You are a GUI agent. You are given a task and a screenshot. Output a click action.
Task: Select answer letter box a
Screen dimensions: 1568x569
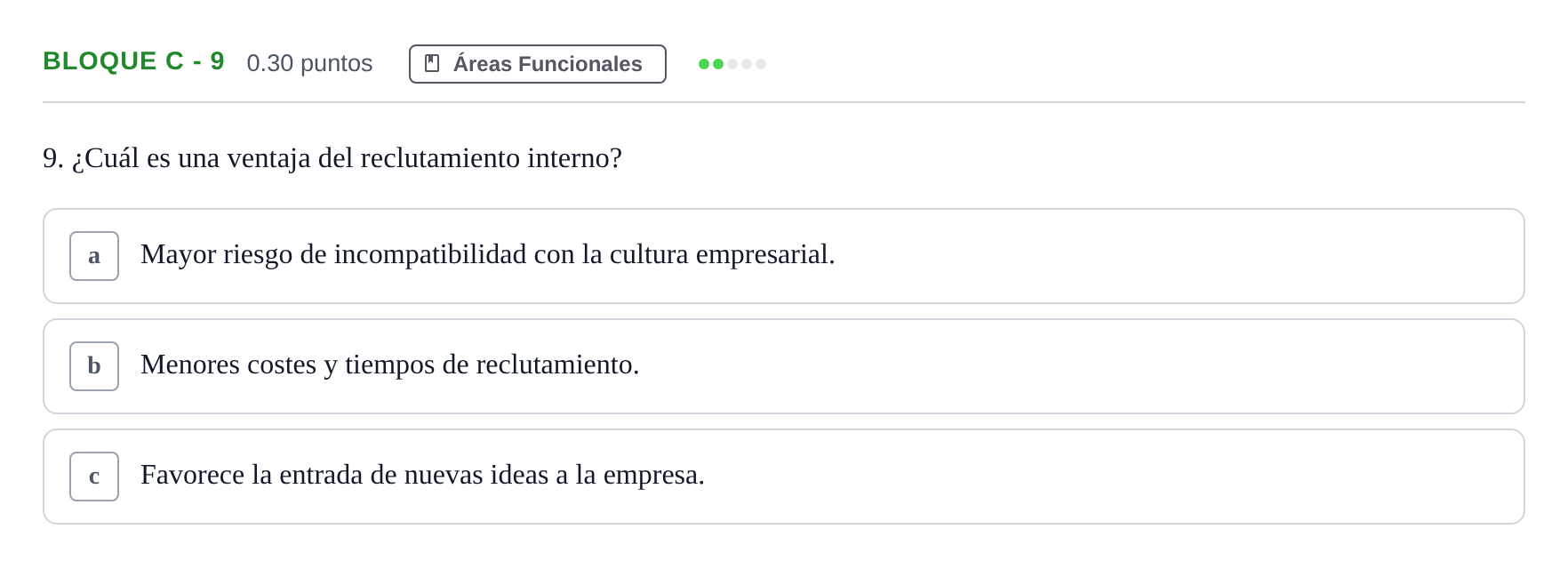coord(94,256)
